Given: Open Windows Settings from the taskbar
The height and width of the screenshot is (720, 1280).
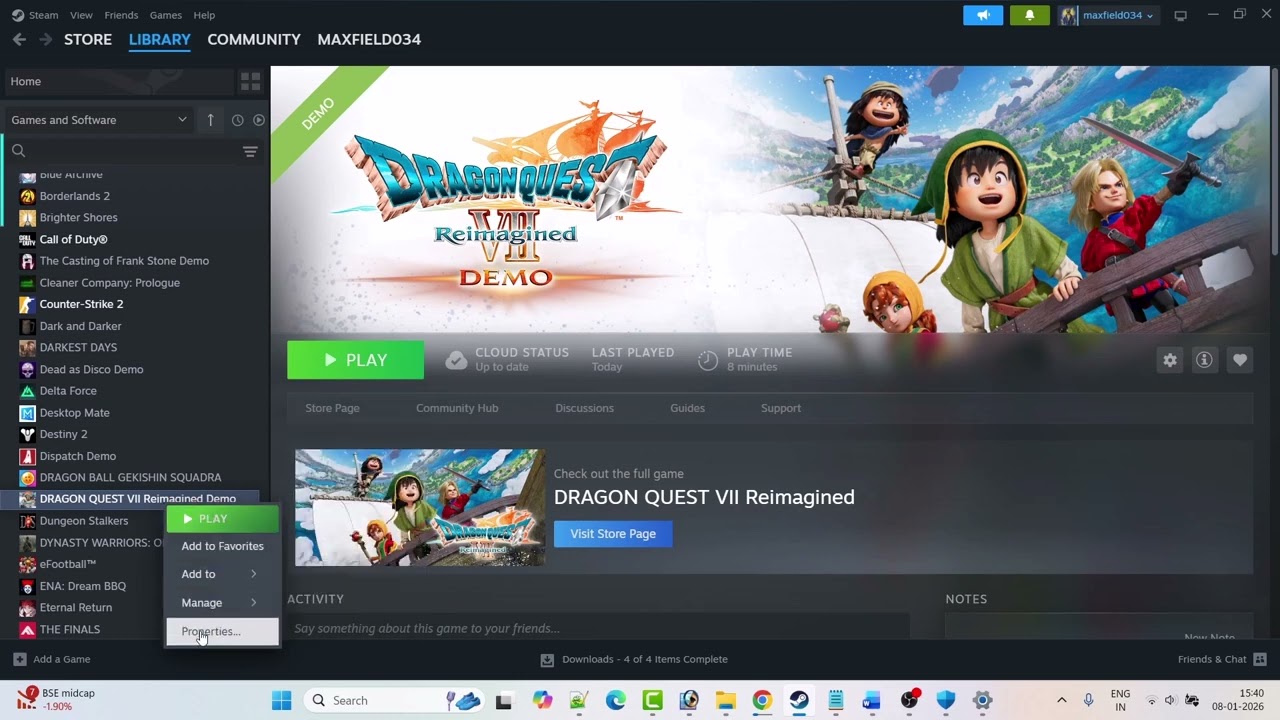Looking at the screenshot, I should click(x=983, y=700).
